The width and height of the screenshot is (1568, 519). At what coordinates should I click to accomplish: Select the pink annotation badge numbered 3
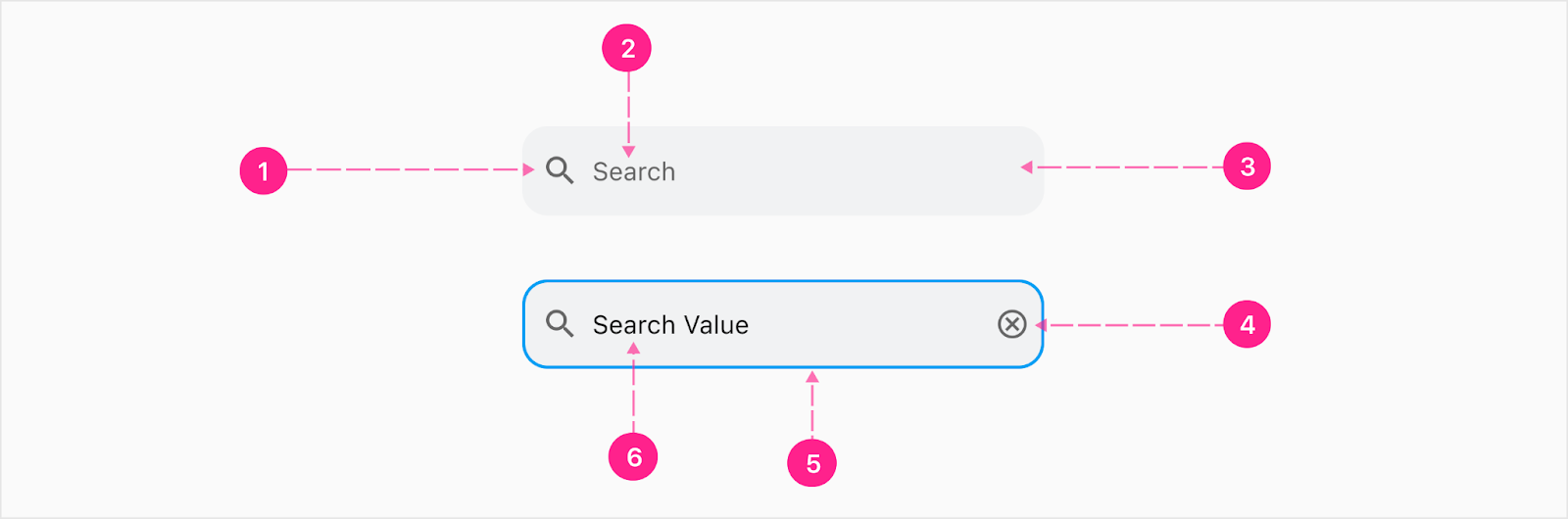click(1248, 166)
